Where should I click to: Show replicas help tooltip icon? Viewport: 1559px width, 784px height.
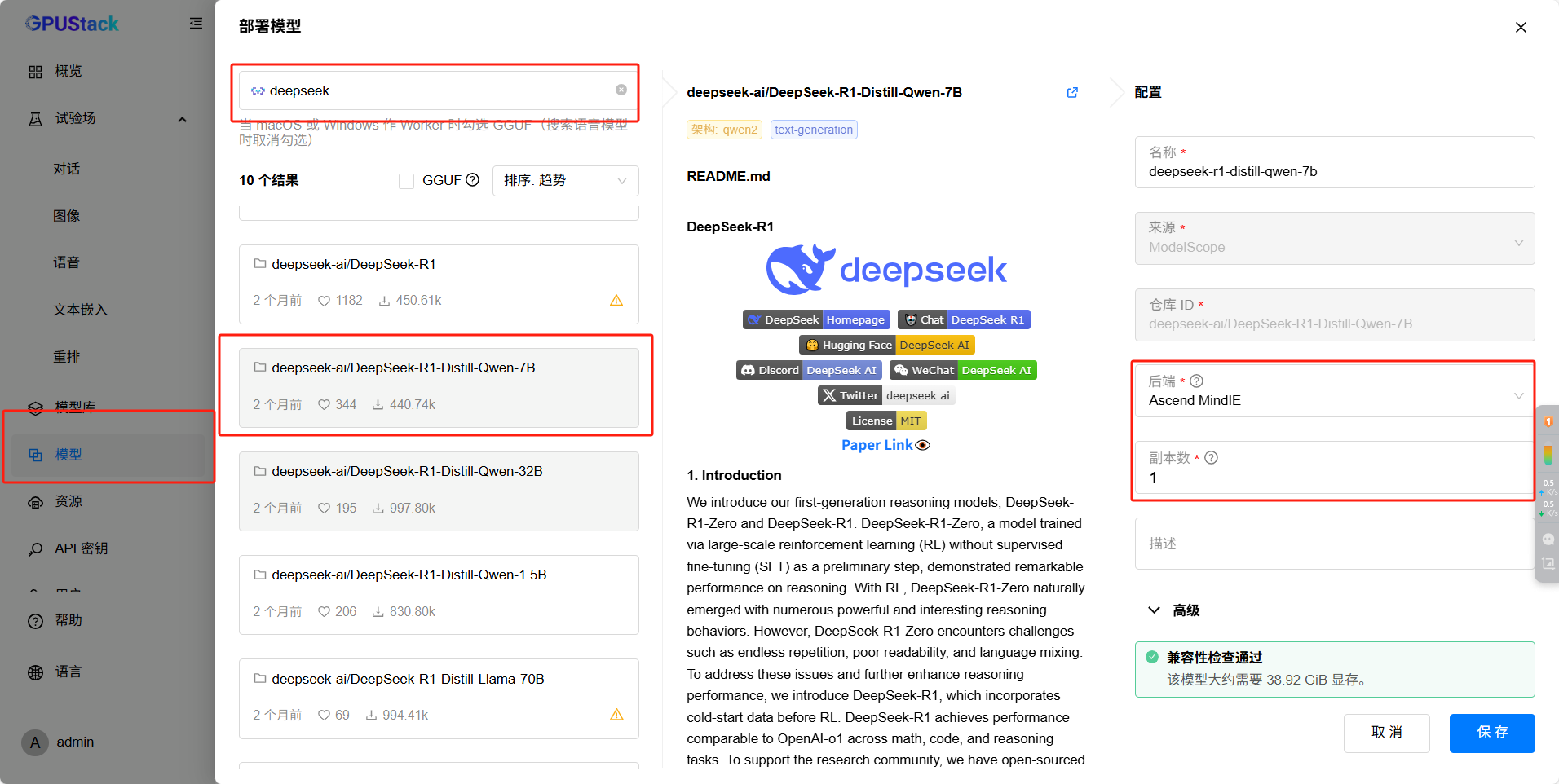pos(1211,457)
